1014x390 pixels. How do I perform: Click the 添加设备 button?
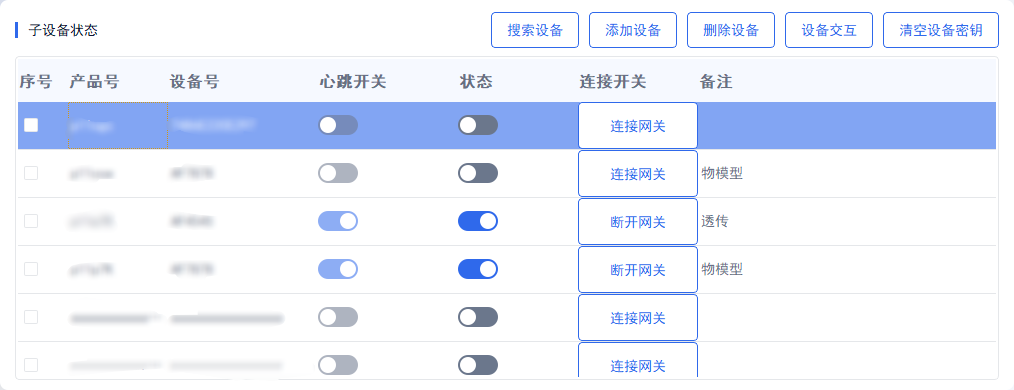[633, 30]
